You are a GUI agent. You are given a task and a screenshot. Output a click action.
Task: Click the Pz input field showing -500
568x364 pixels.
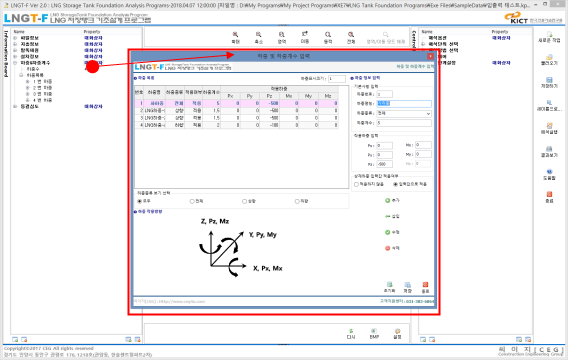pos(384,164)
